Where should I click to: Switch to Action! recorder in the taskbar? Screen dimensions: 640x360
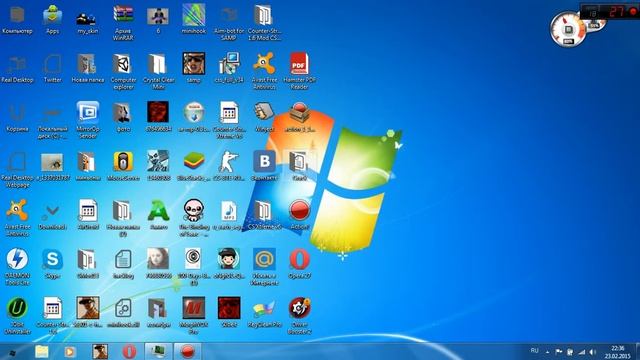coord(187,351)
